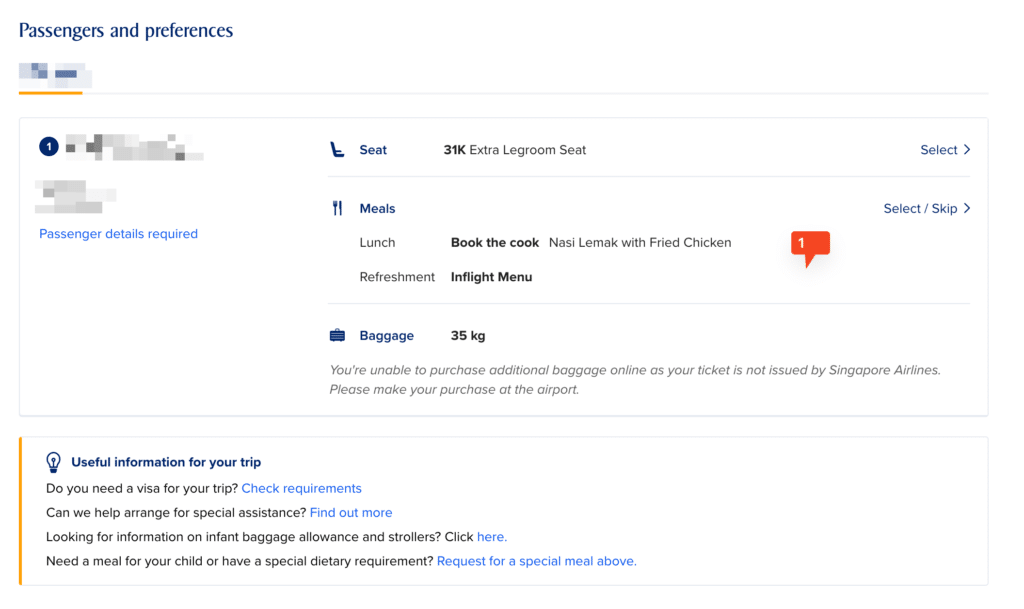Click the chevron arrow next to Select / Skip
Screen dimensions: 1024x609
coord(967,208)
